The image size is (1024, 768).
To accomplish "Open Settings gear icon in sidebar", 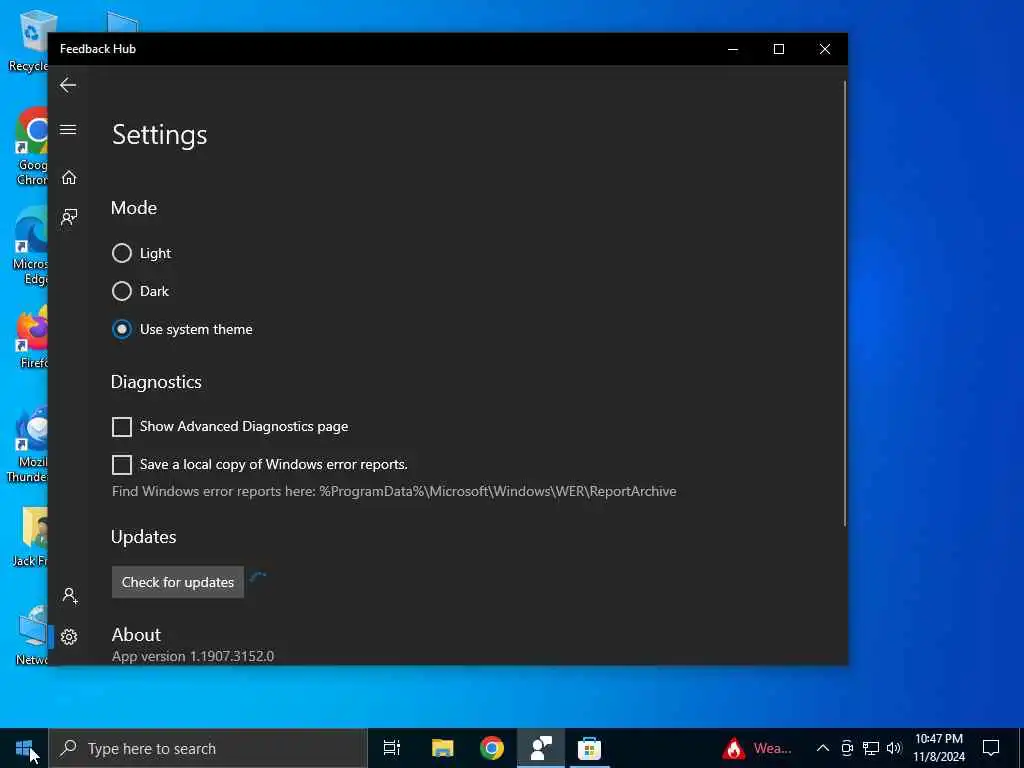I will coord(69,637).
